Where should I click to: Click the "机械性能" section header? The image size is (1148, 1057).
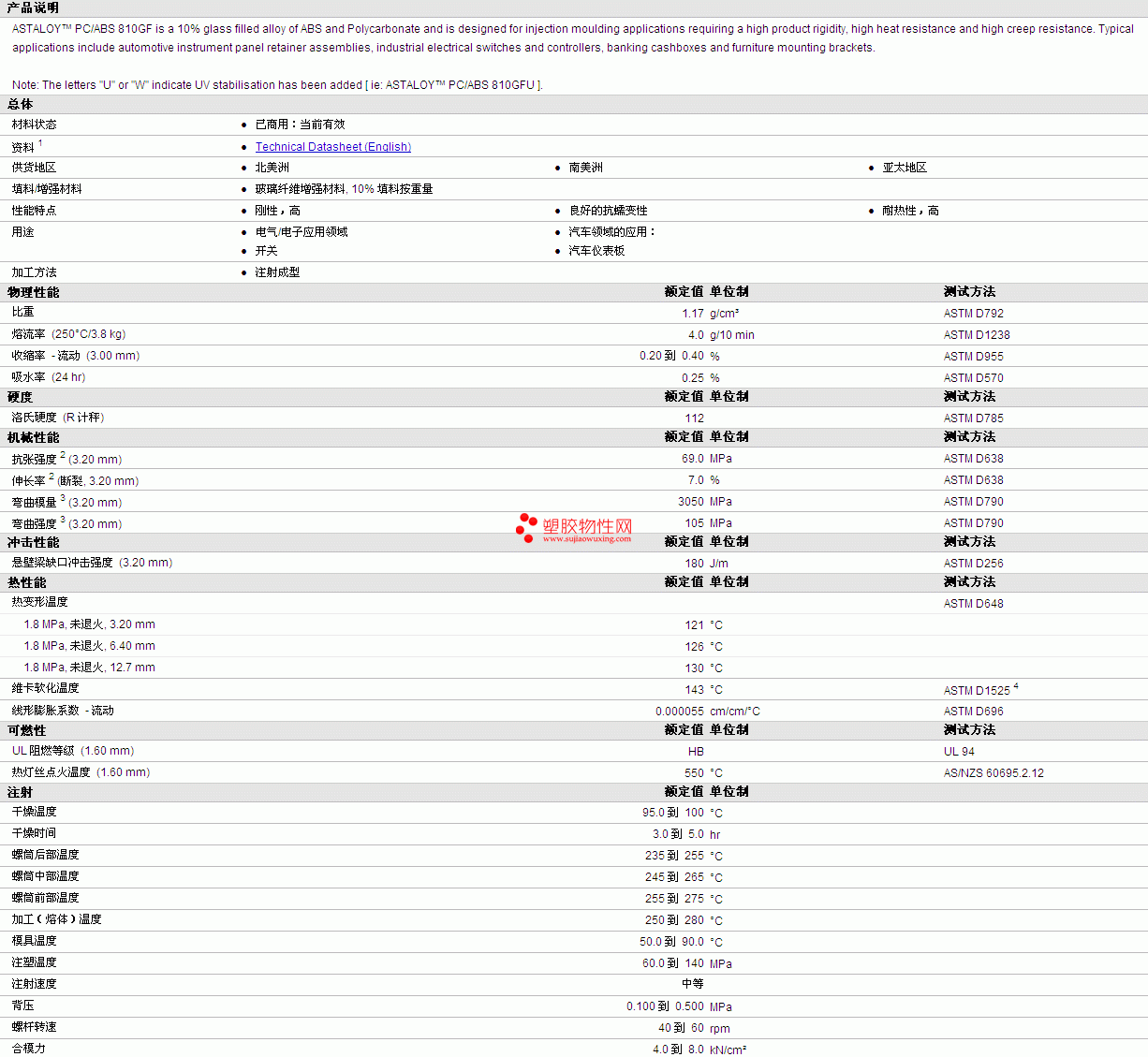[33, 437]
